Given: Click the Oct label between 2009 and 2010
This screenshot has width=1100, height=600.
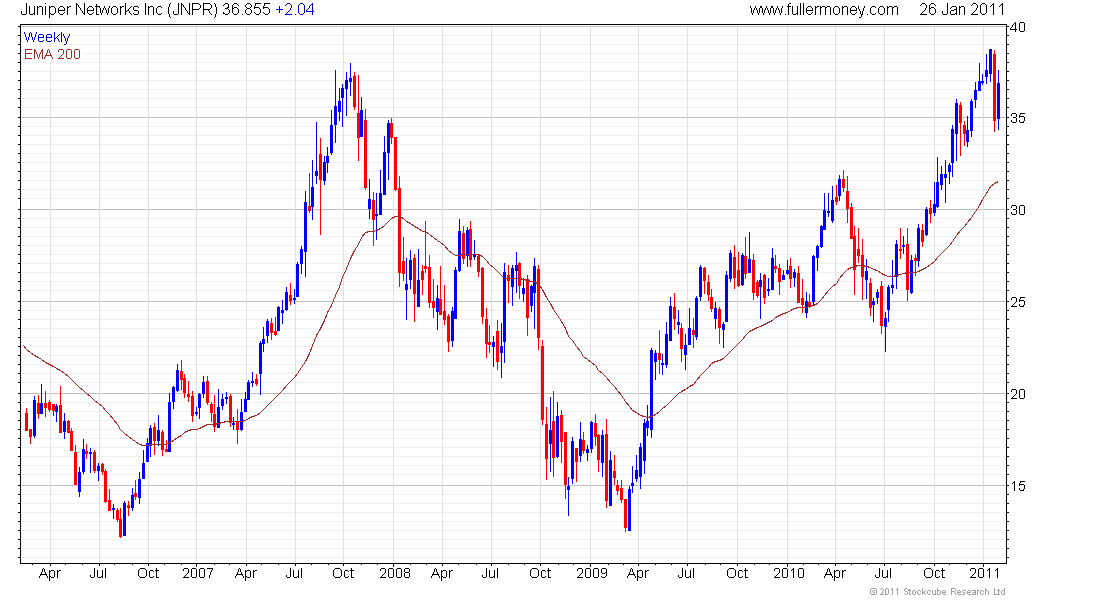Looking at the screenshot, I should click(x=737, y=573).
